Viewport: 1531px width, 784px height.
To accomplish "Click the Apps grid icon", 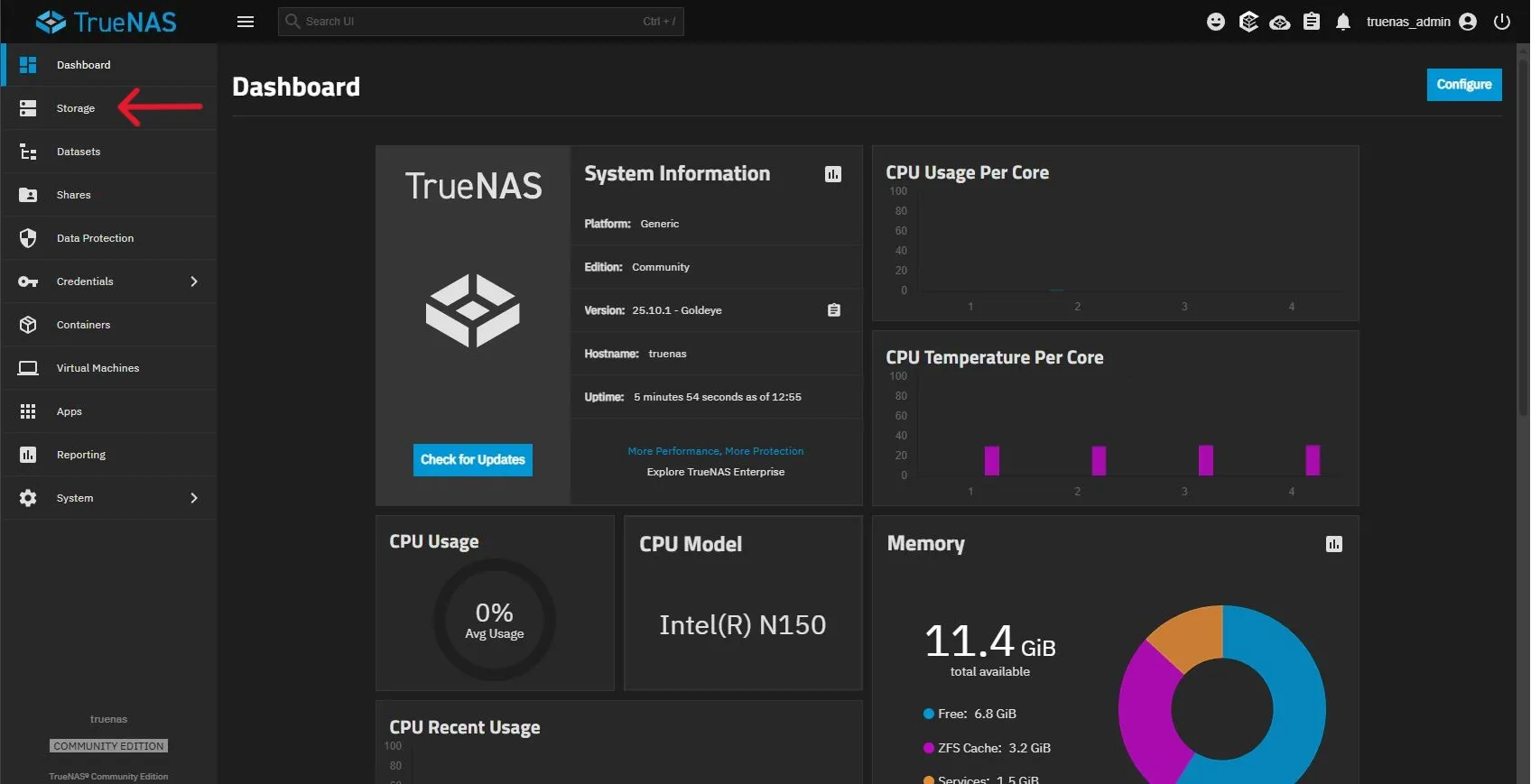I will coord(28,411).
